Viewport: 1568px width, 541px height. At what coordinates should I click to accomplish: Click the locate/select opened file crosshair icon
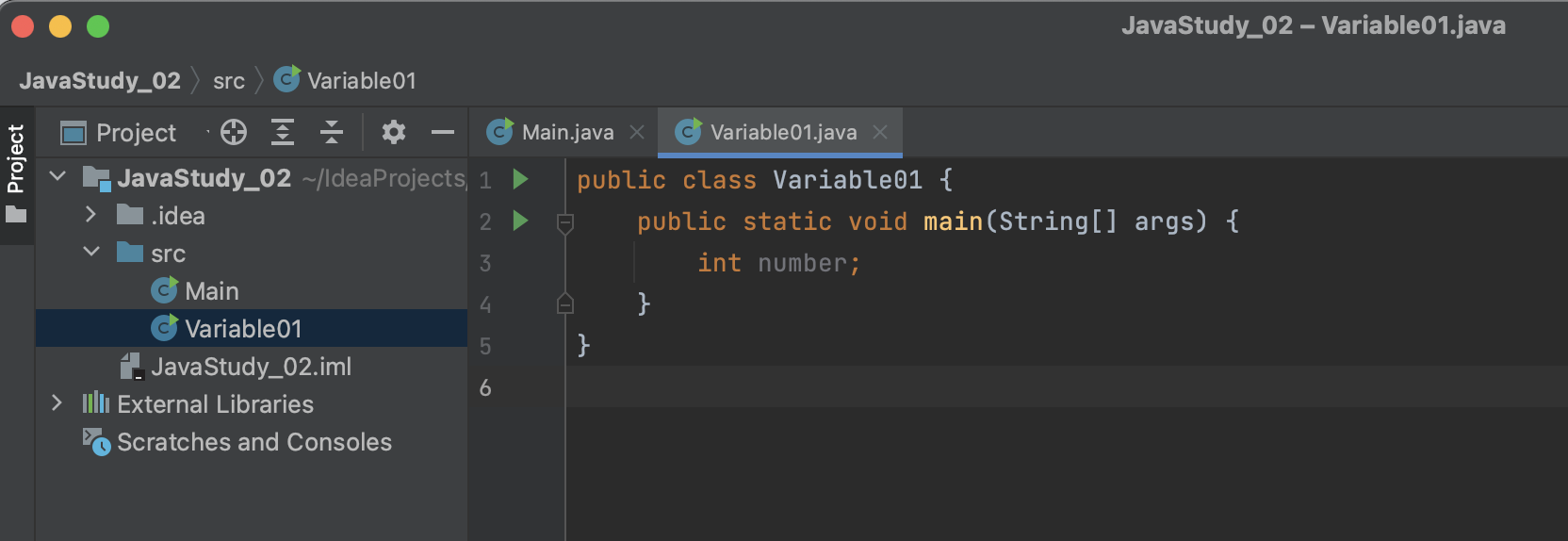click(234, 132)
